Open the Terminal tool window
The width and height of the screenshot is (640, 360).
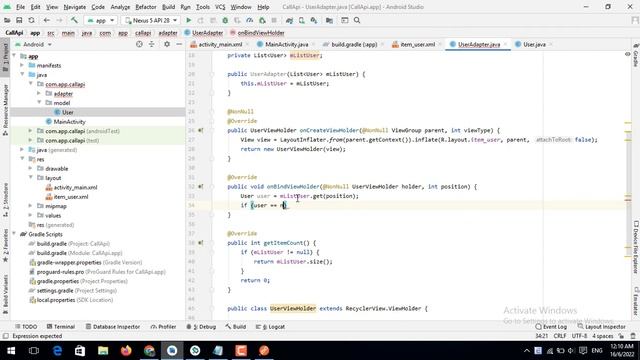pyautogui.click(x=61, y=327)
